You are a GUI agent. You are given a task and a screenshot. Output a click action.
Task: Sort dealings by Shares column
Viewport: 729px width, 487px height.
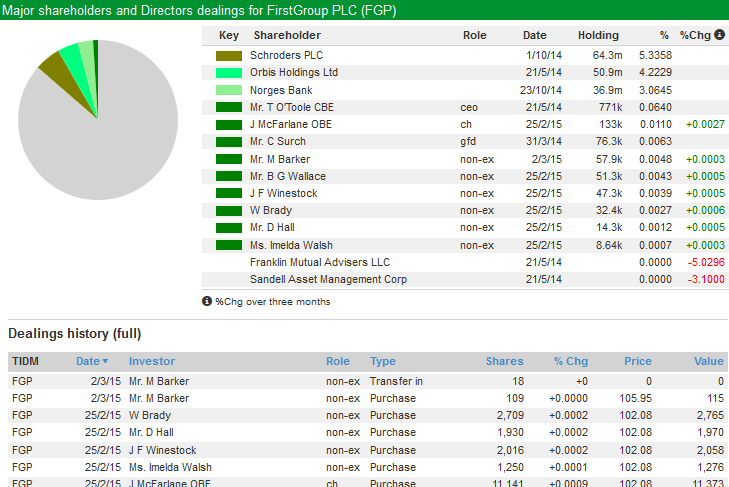[504, 361]
